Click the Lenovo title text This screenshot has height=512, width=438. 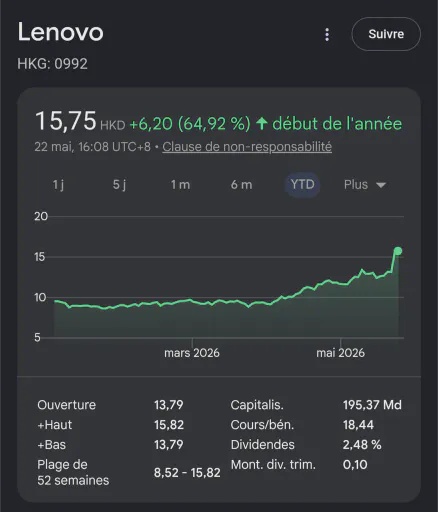[x=60, y=32]
